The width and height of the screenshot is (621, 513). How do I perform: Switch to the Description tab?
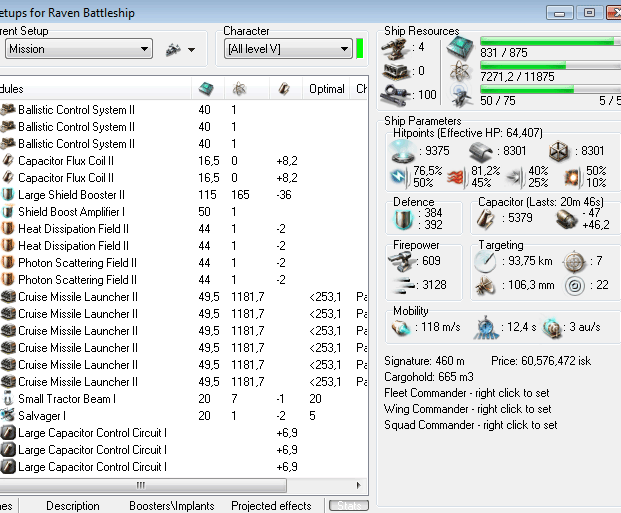[73, 506]
